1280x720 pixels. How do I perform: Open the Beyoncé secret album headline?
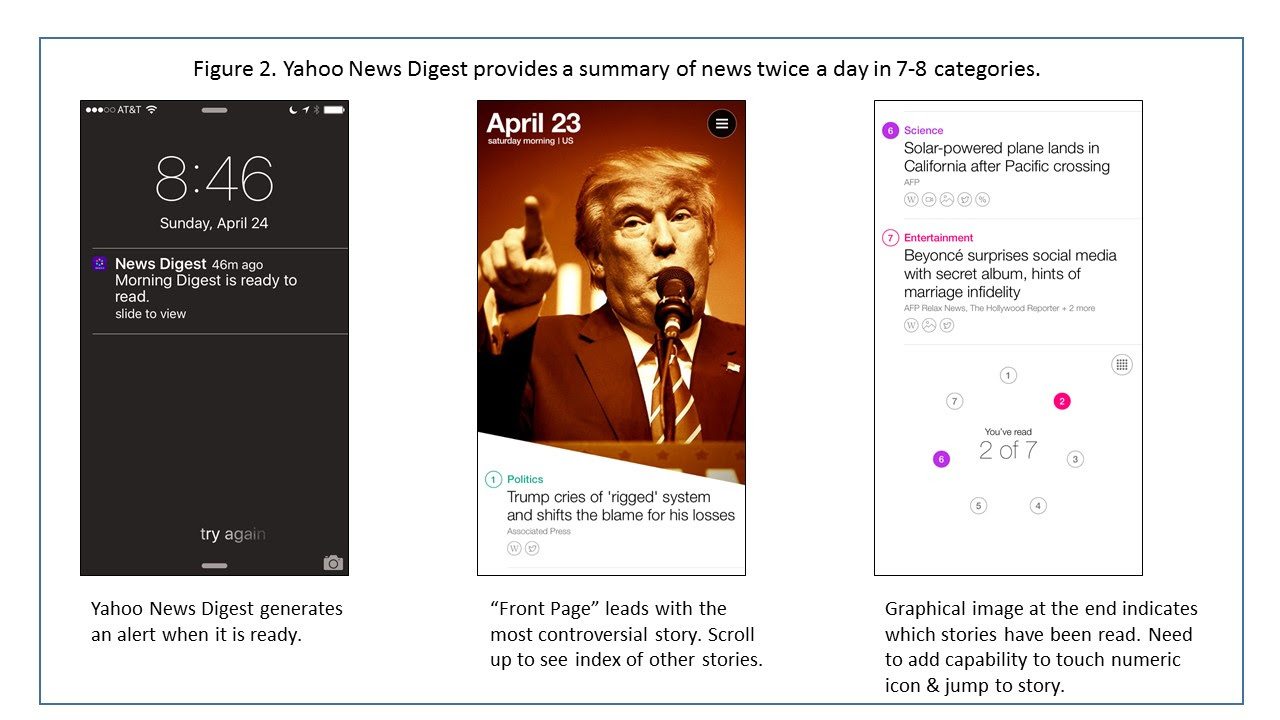[x=1009, y=274]
